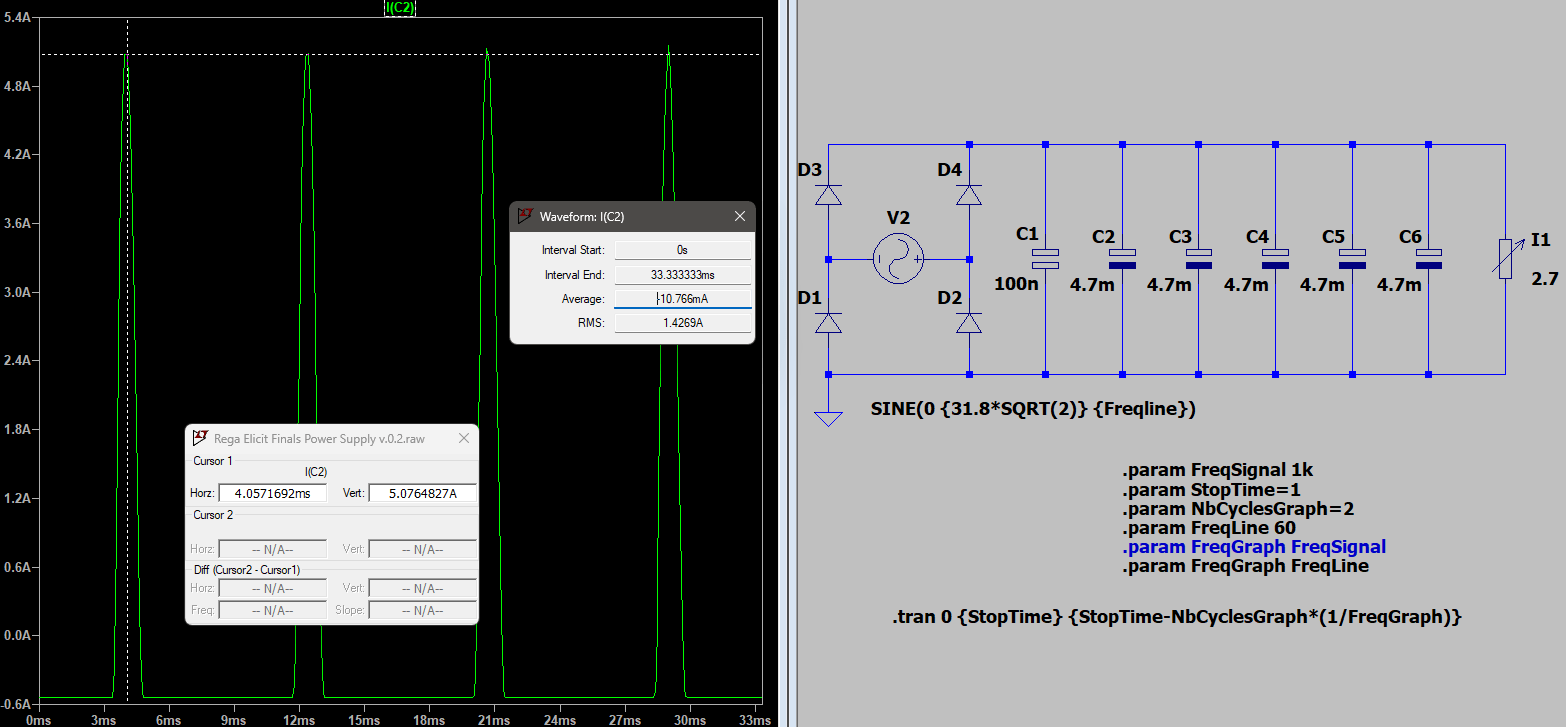Click Cursor 2 Vert N/A field
The image size is (1566, 727).
(x=422, y=549)
